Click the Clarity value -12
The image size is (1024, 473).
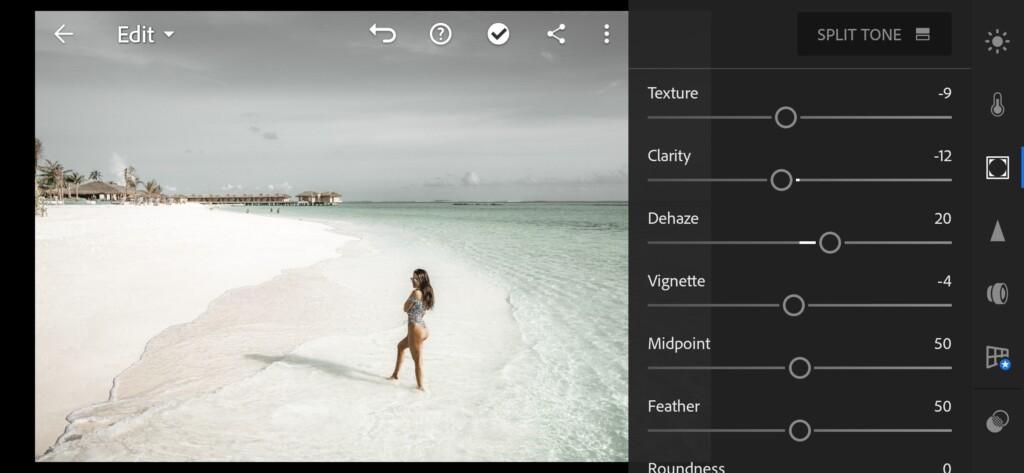[x=942, y=155]
